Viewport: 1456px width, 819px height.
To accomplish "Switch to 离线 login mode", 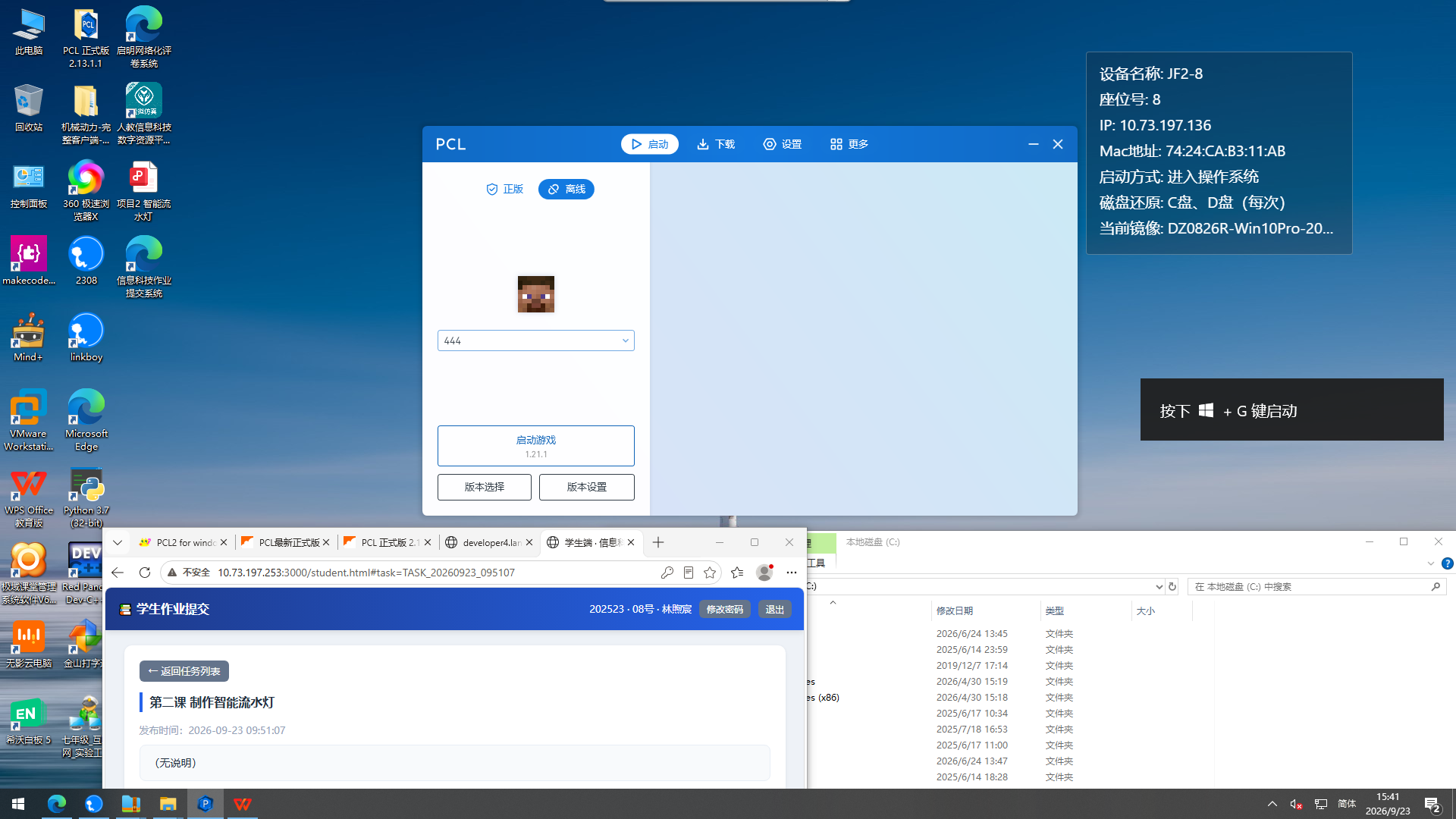I will tap(566, 189).
